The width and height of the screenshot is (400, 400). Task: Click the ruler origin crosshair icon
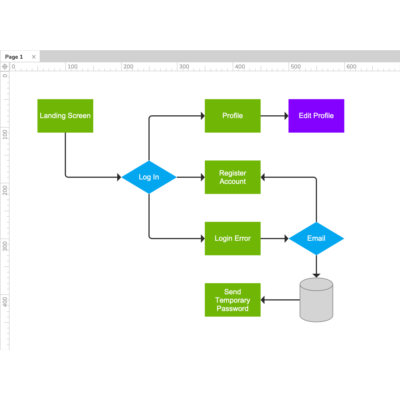click(5, 66)
